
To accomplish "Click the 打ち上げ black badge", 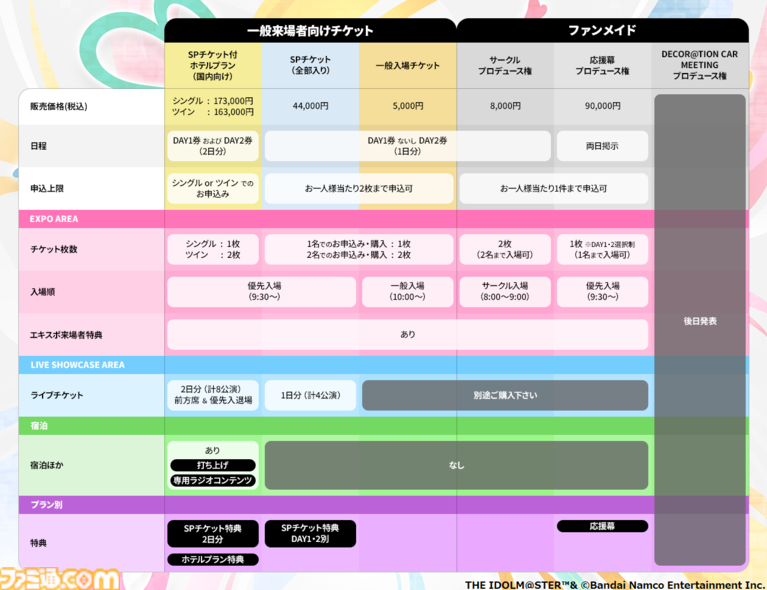I will [x=212, y=465].
